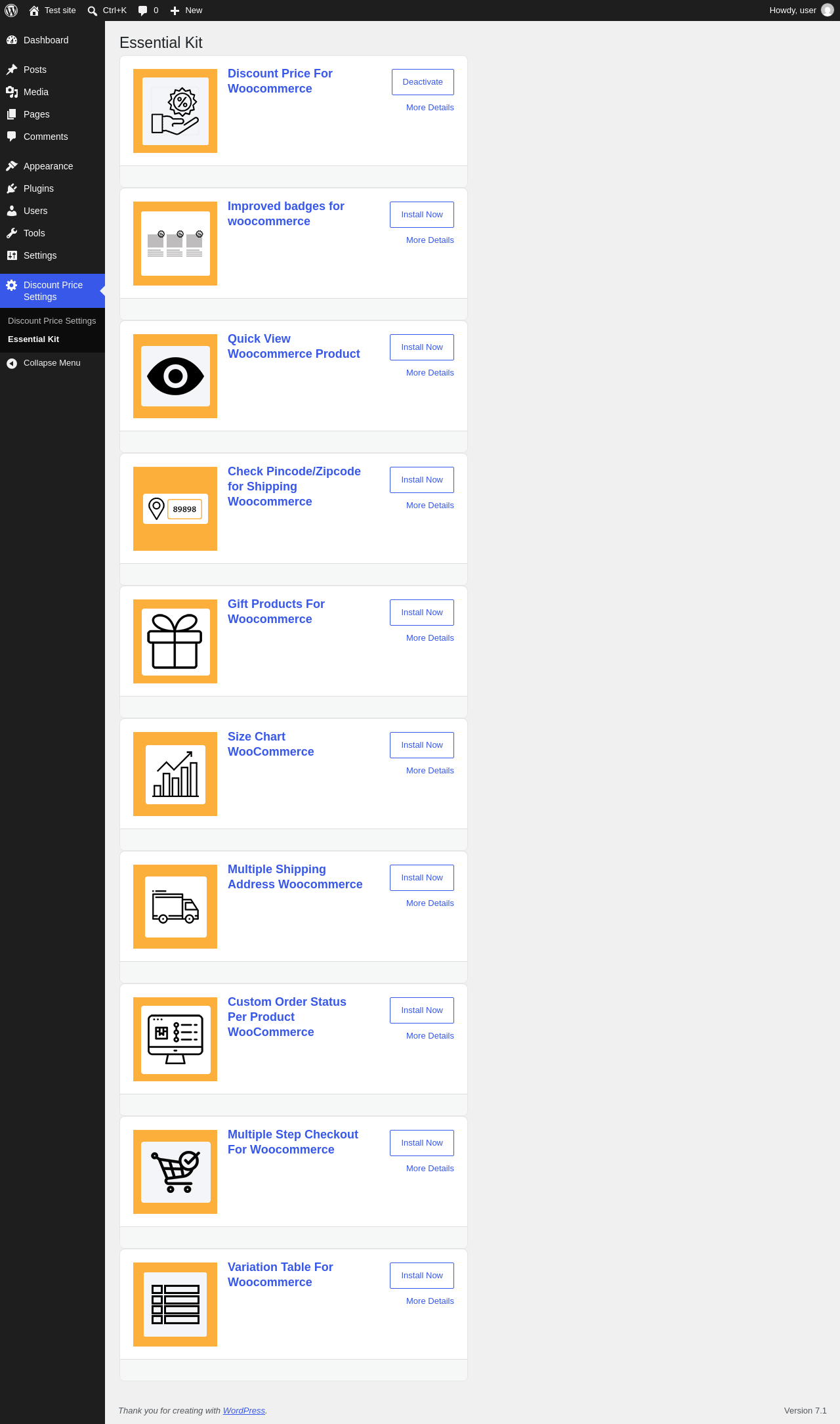Image resolution: width=840 pixels, height=1424 pixels.
Task: Click the user avatar icon
Action: click(x=828, y=11)
